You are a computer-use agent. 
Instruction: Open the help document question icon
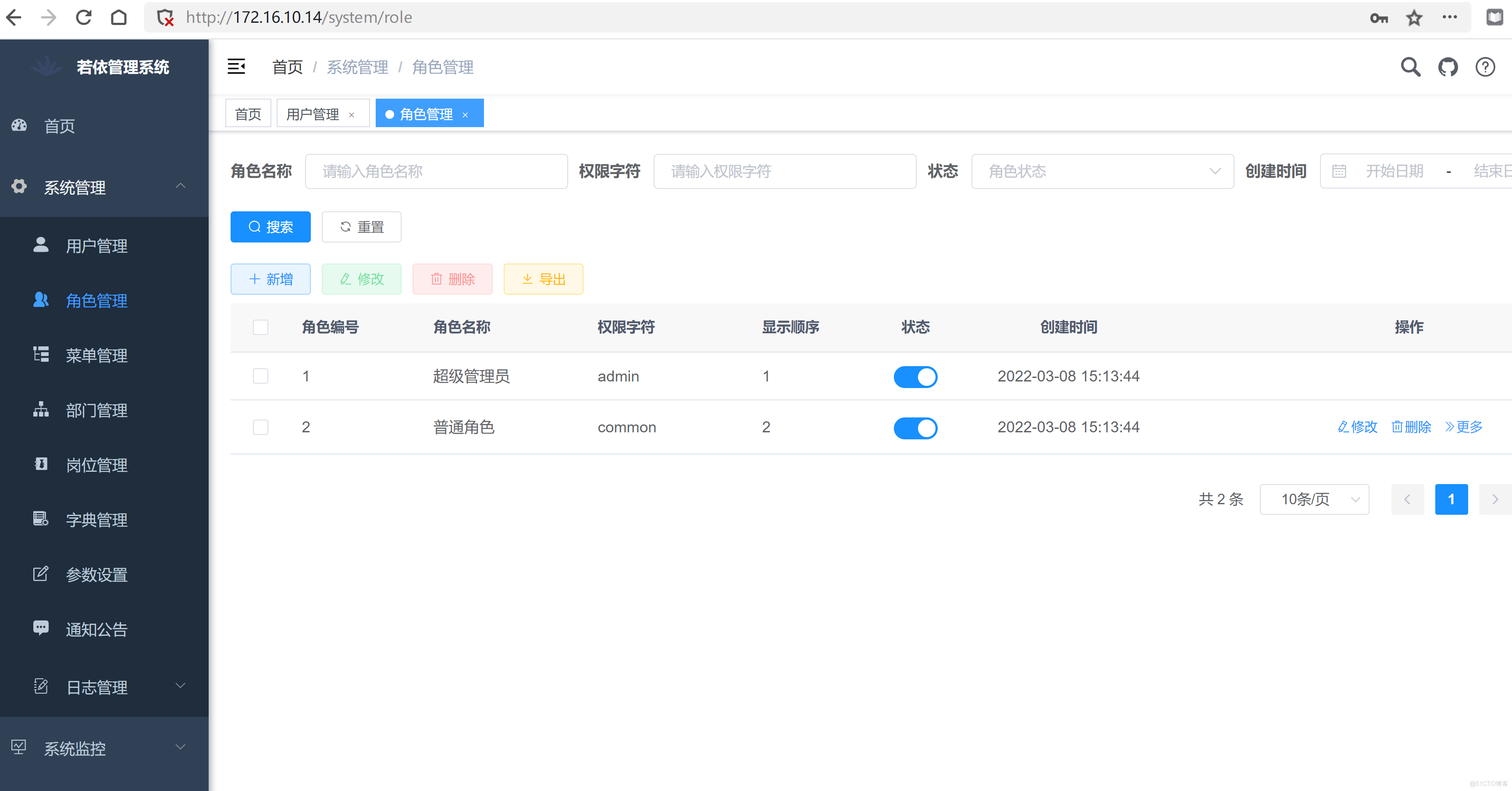point(1485,67)
